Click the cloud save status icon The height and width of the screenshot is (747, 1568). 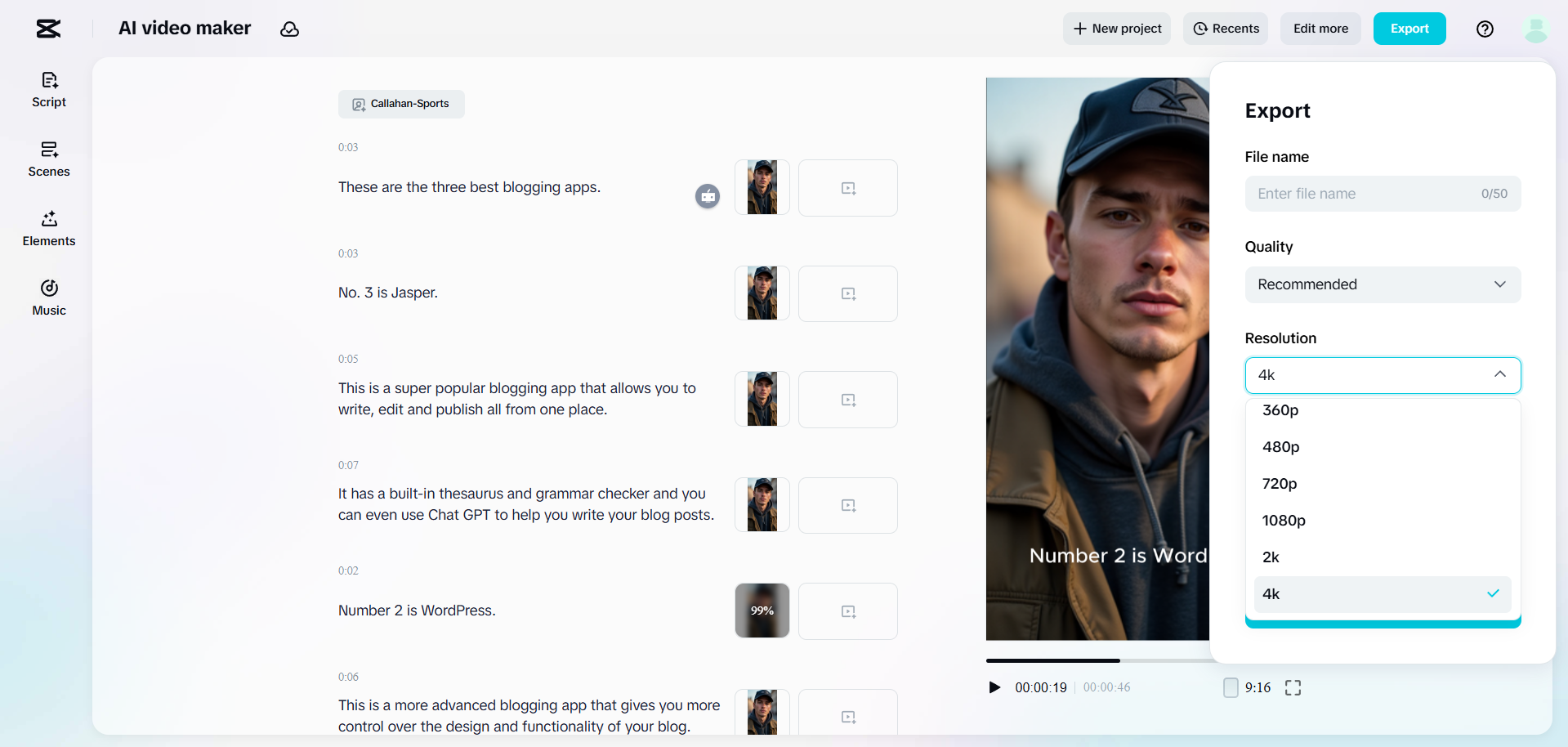coord(289,29)
